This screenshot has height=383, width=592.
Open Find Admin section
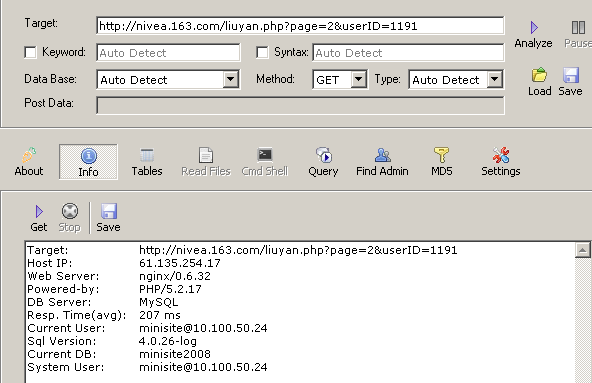pyautogui.click(x=382, y=162)
